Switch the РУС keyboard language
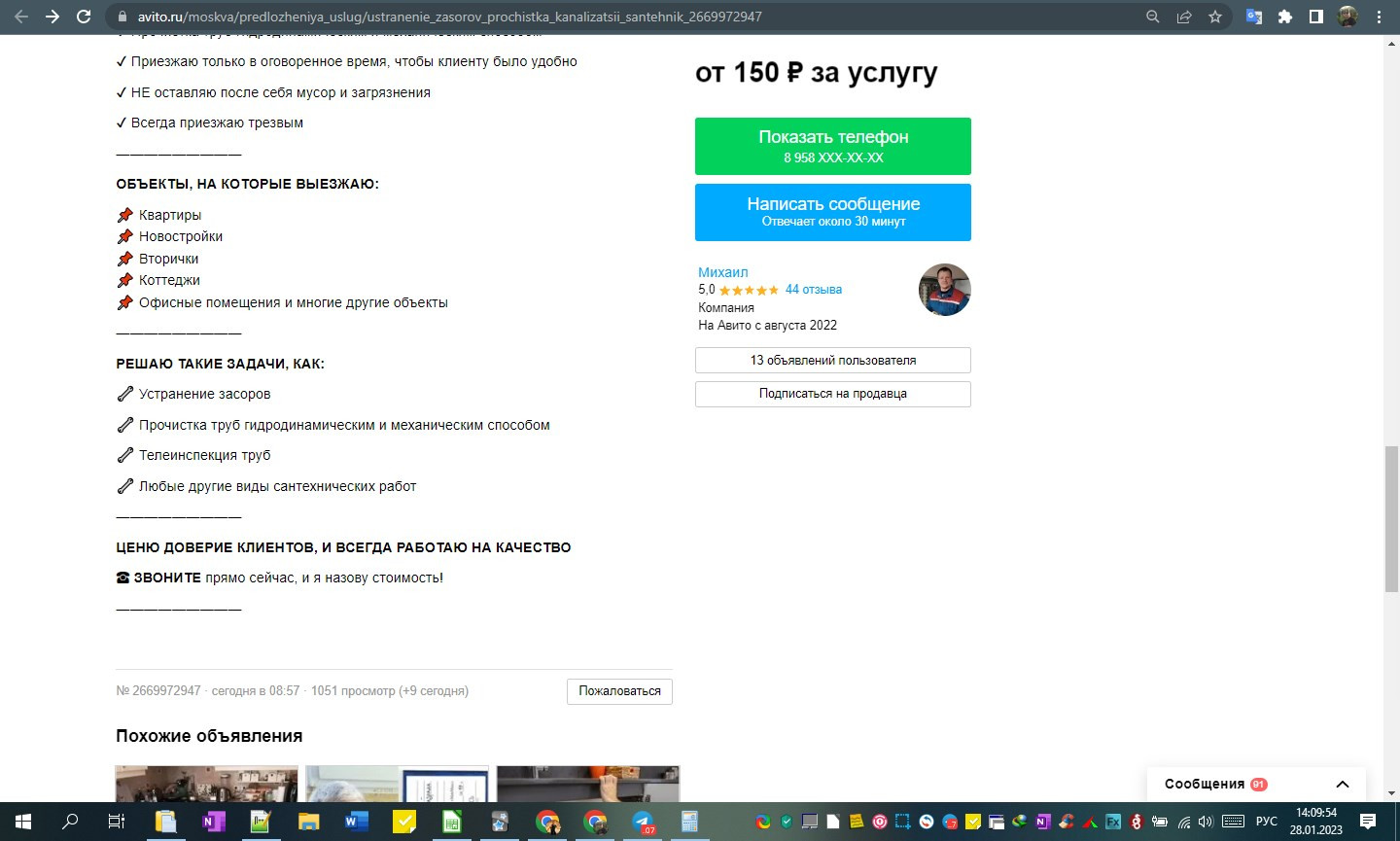1400x841 pixels. (1267, 822)
